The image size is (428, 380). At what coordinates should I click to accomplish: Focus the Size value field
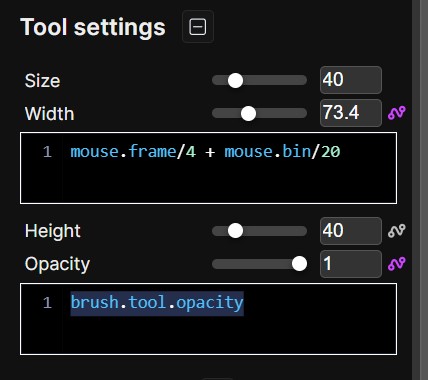click(x=351, y=80)
